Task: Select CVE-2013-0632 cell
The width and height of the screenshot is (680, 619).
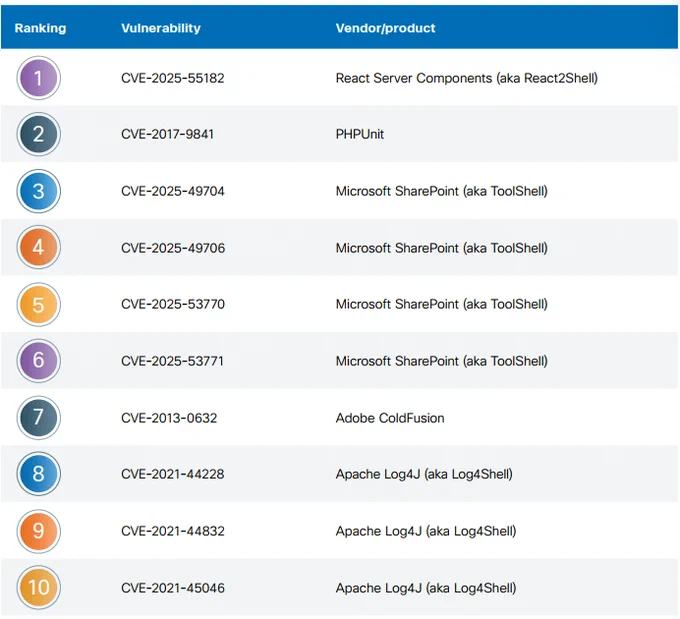Action: click(169, 418)
